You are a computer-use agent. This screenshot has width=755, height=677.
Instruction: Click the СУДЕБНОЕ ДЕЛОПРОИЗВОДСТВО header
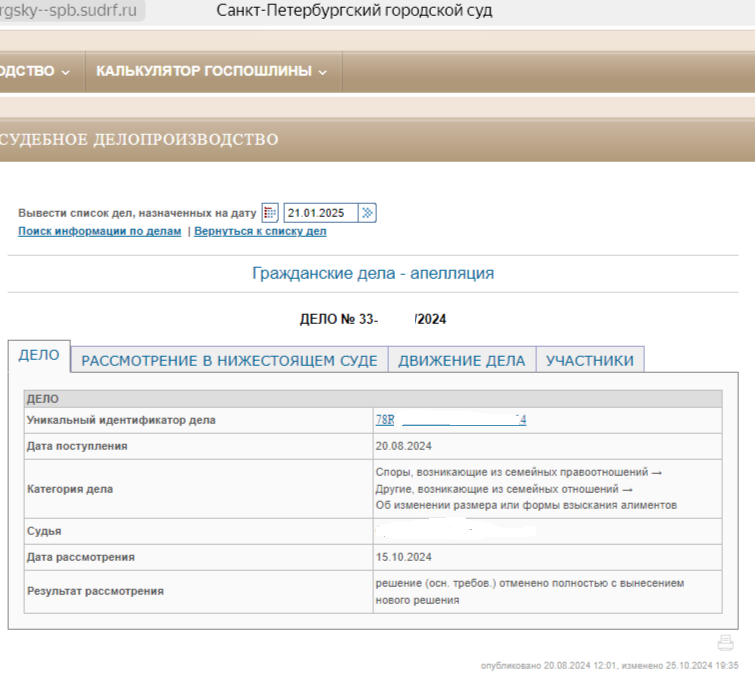tap(139, 140)
